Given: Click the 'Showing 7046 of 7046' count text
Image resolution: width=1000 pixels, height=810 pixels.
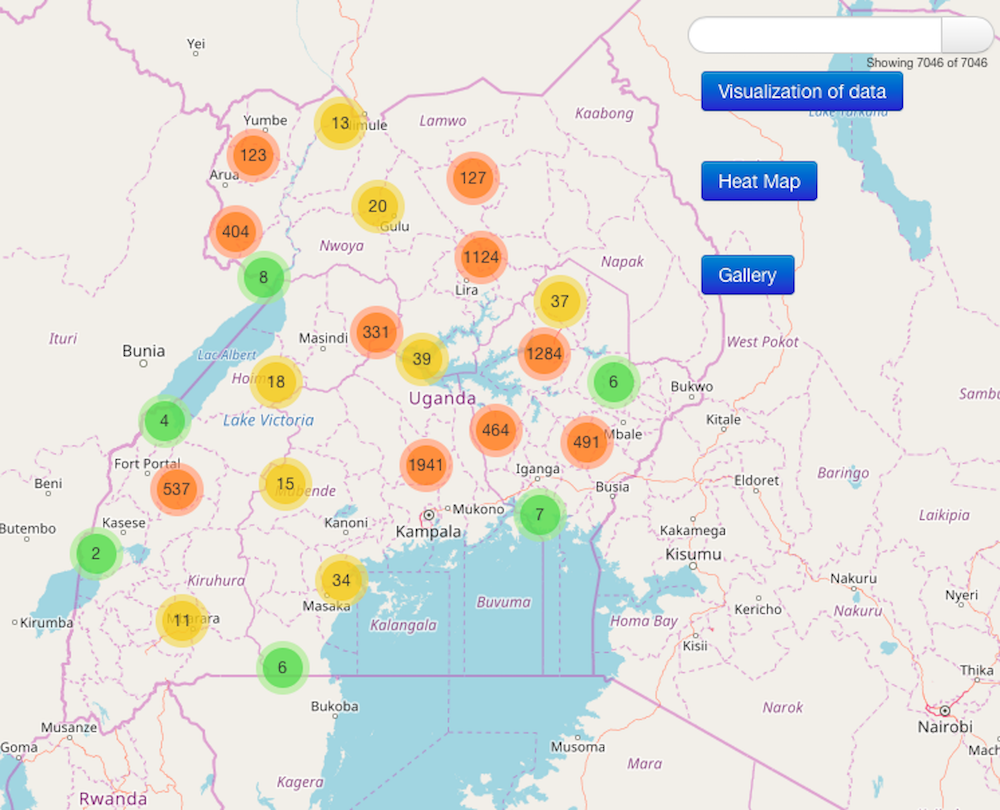Looking at the screenshot, I should click(x=926, y=63).
